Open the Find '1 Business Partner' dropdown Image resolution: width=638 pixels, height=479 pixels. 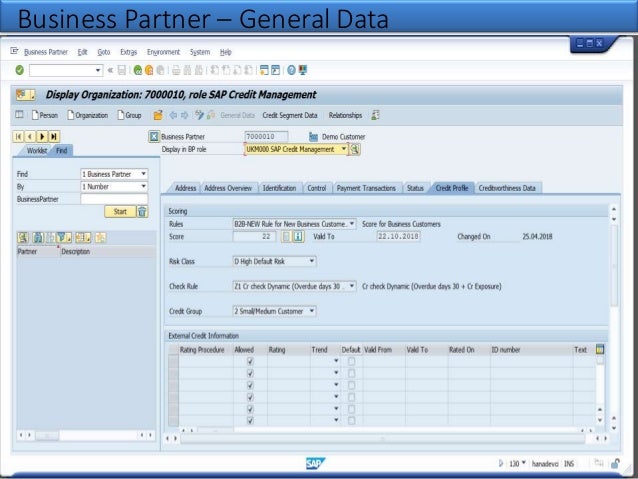(144, 174)
